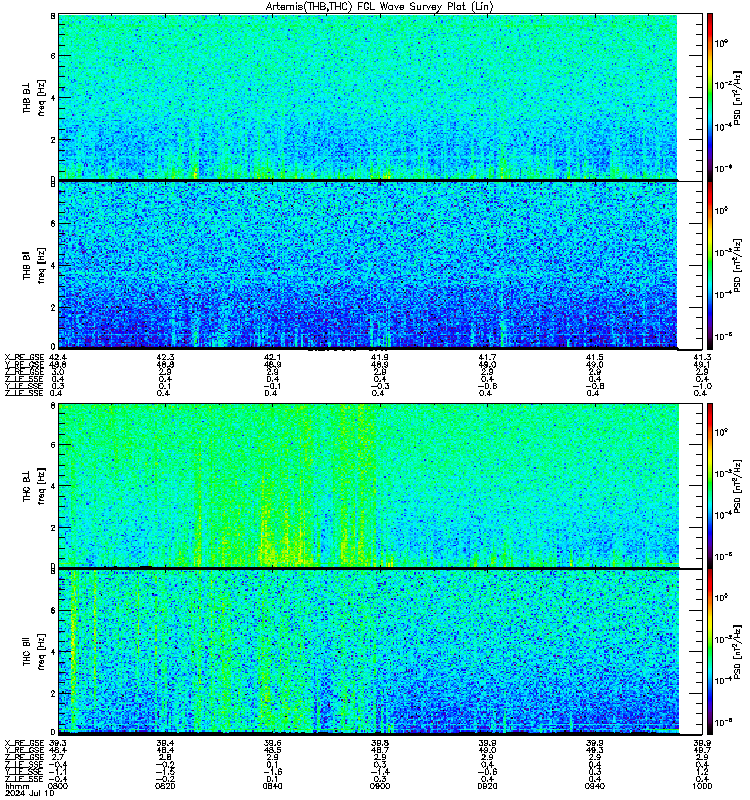This screenshot has height=800, width=750.
Task: Click the 0800 time tick label
Action: coord(58,786)
